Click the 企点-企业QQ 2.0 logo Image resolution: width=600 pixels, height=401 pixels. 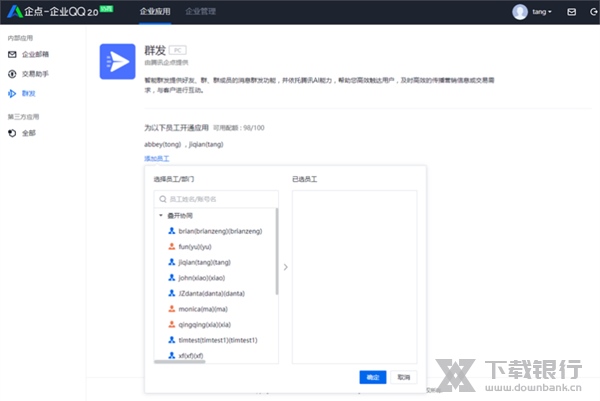coord(60,11)
